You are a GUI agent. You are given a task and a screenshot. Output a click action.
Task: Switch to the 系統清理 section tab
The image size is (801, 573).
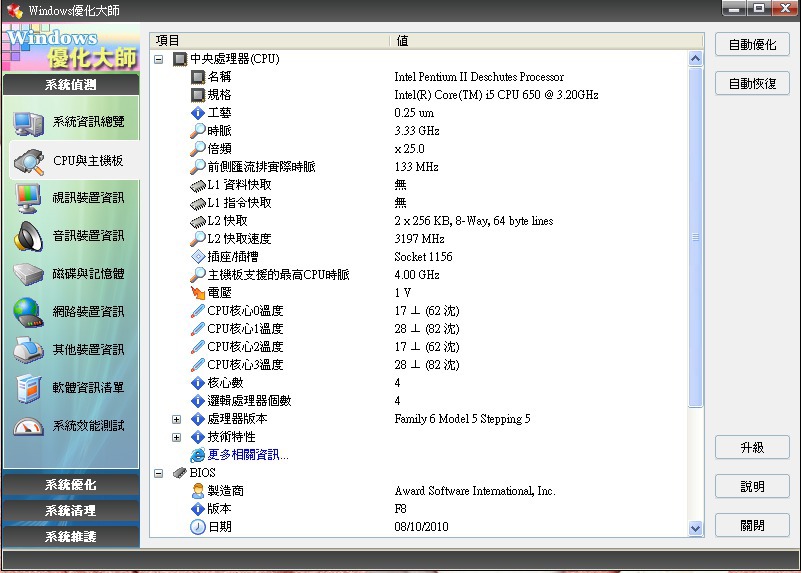(70, 511)
